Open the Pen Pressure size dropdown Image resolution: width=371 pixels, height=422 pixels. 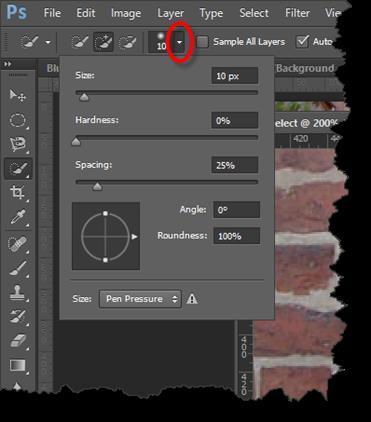140,299
